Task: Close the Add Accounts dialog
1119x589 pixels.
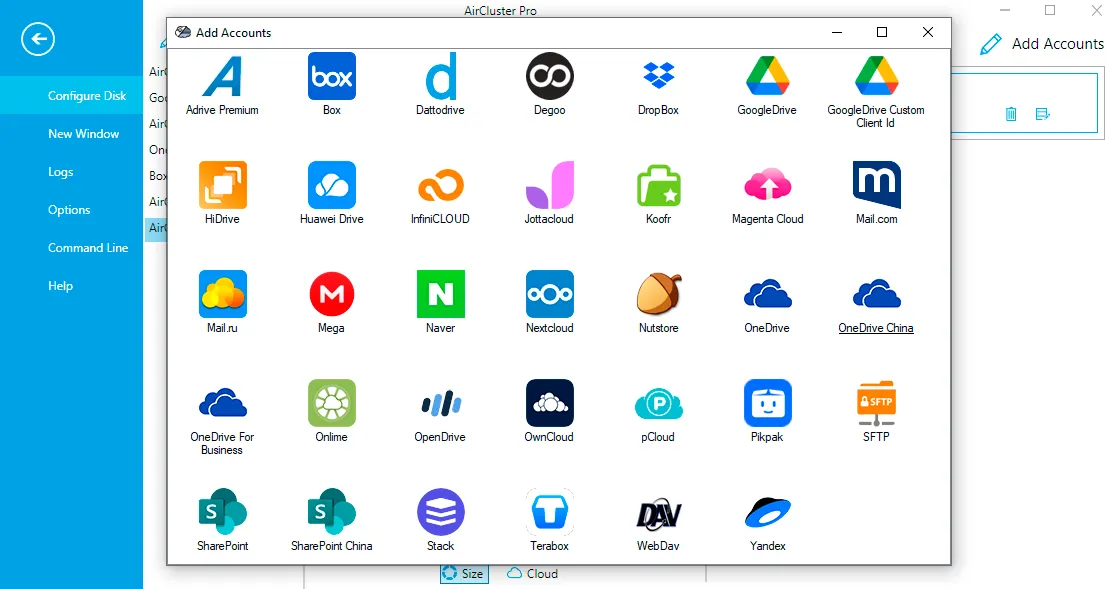Action: coord(928,32)
